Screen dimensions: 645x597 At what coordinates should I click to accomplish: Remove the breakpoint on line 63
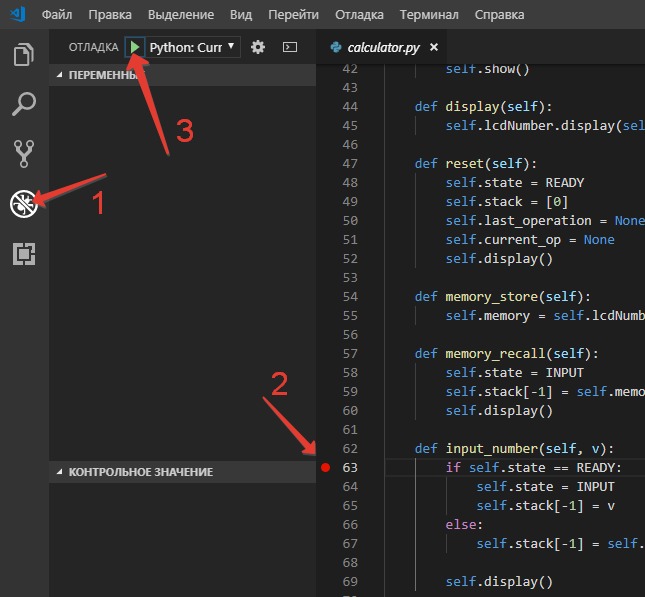[325, 467]
